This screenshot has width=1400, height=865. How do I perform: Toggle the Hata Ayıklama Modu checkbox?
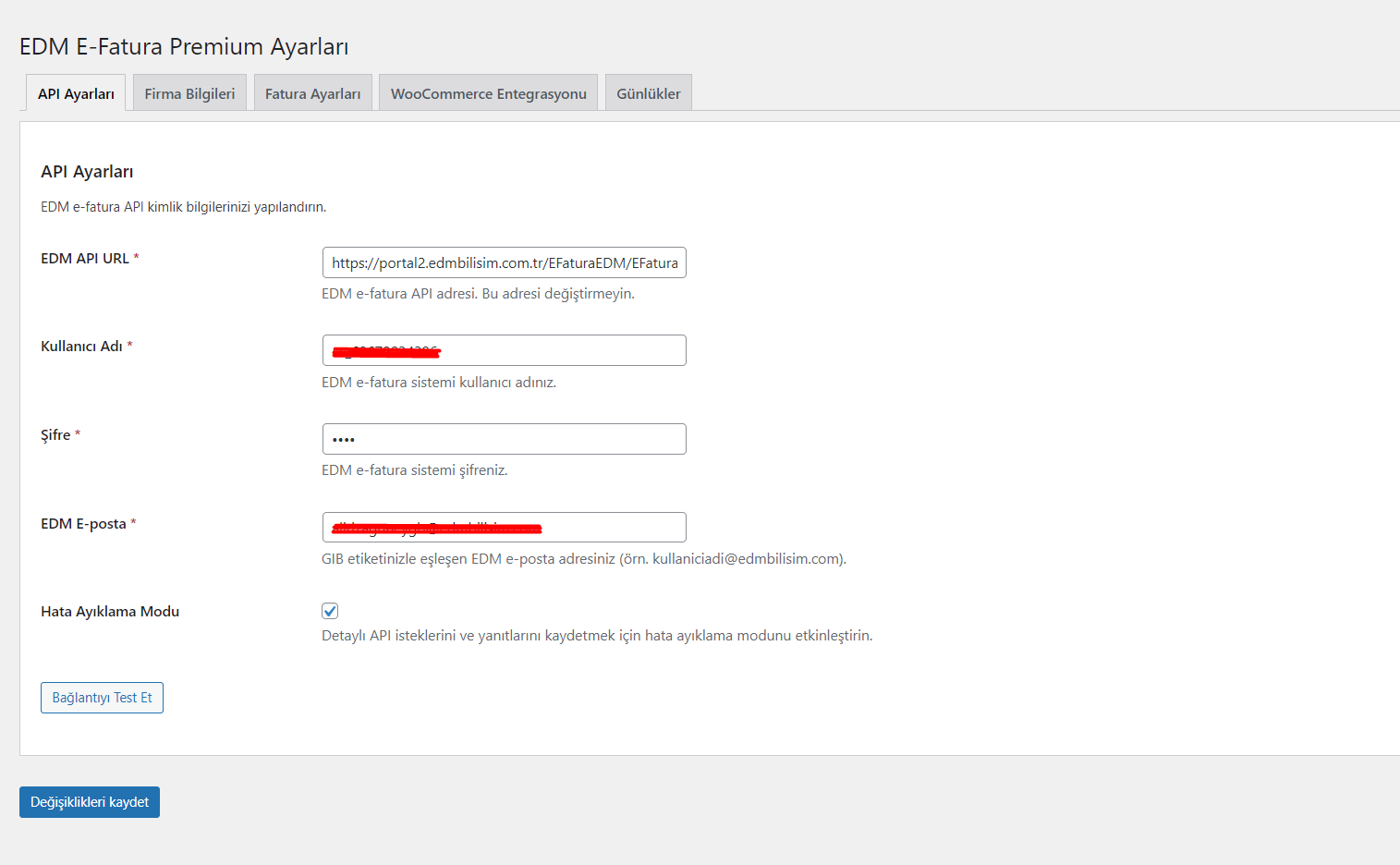(330, 611)
